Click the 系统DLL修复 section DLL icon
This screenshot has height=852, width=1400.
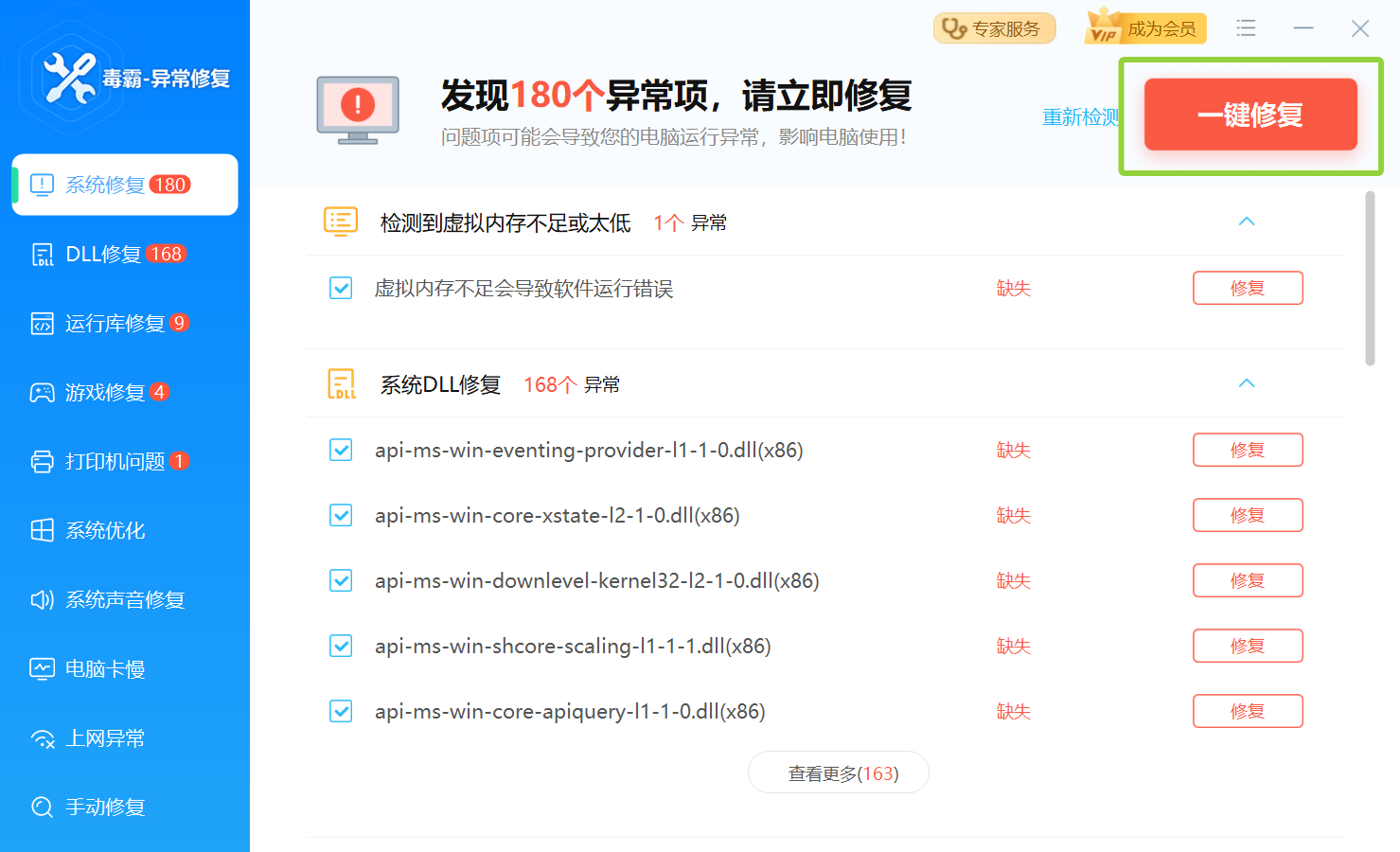click(x=341, y=383)
